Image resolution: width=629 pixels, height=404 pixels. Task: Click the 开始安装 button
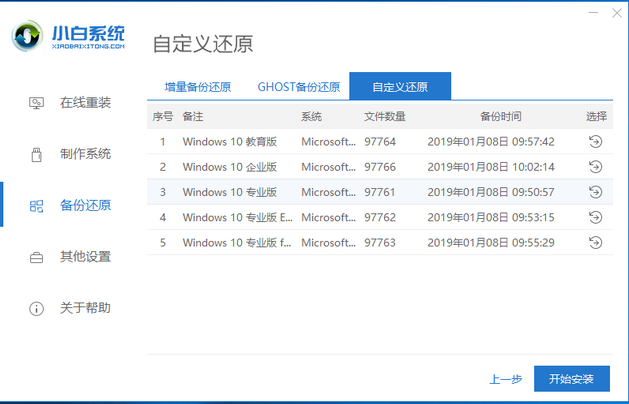[x=572, y=379]
